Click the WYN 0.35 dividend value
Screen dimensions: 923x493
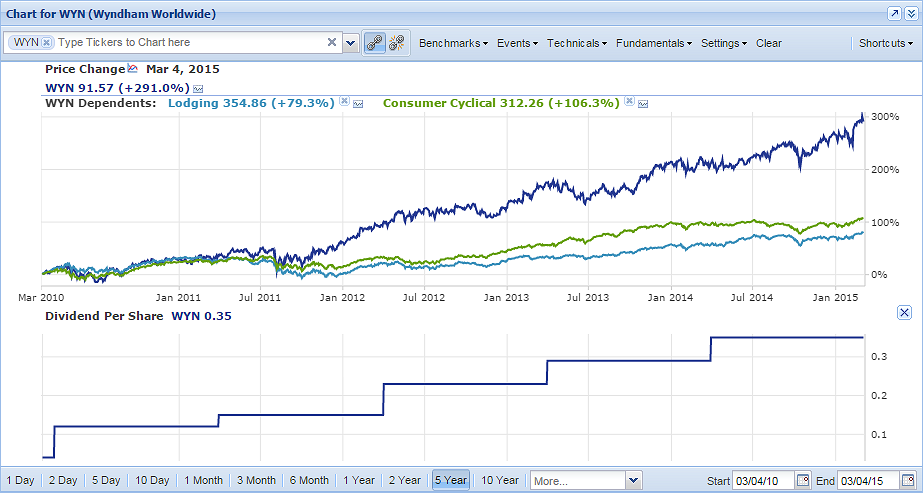click(x=201, y=316)
